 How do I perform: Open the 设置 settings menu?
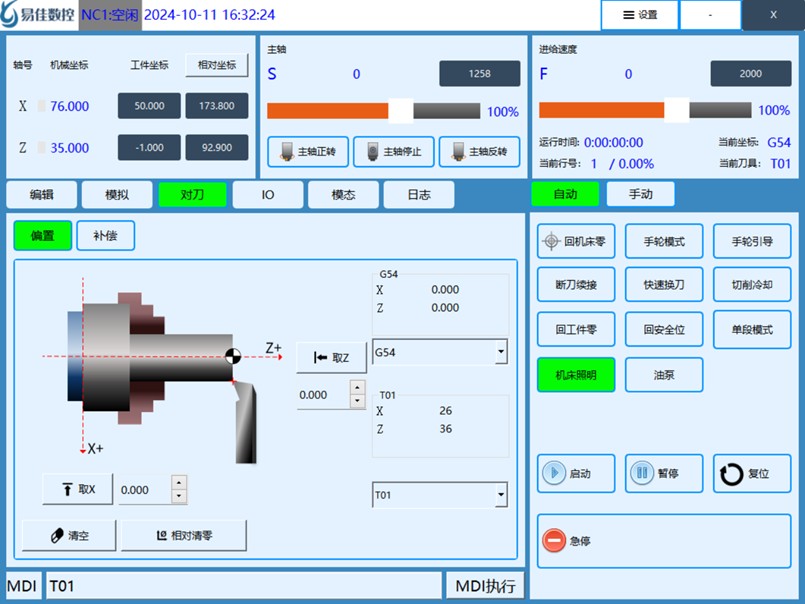click(x=639, y=15)
